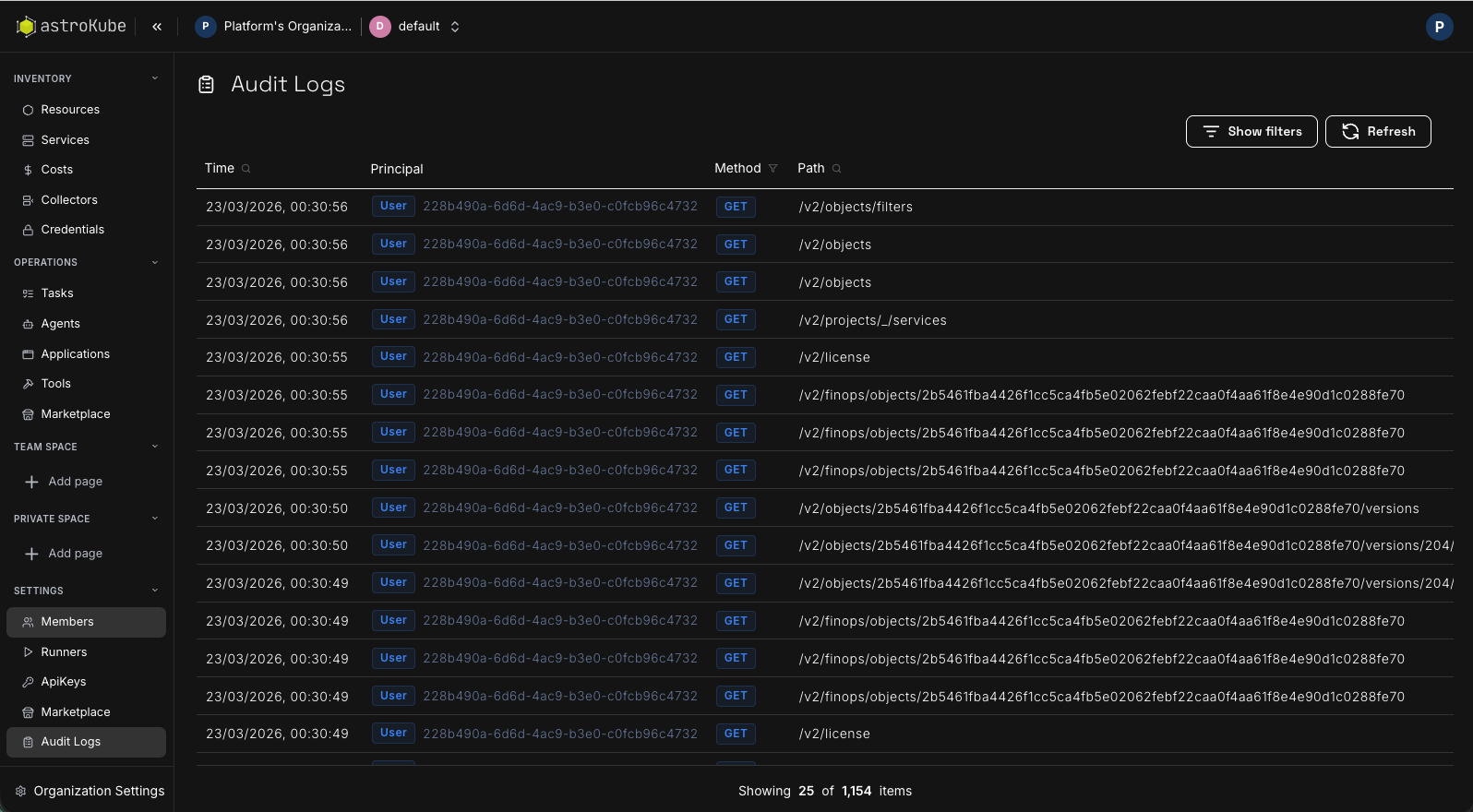
Task: Open the Method column filter icon
Action: (773, 169)
